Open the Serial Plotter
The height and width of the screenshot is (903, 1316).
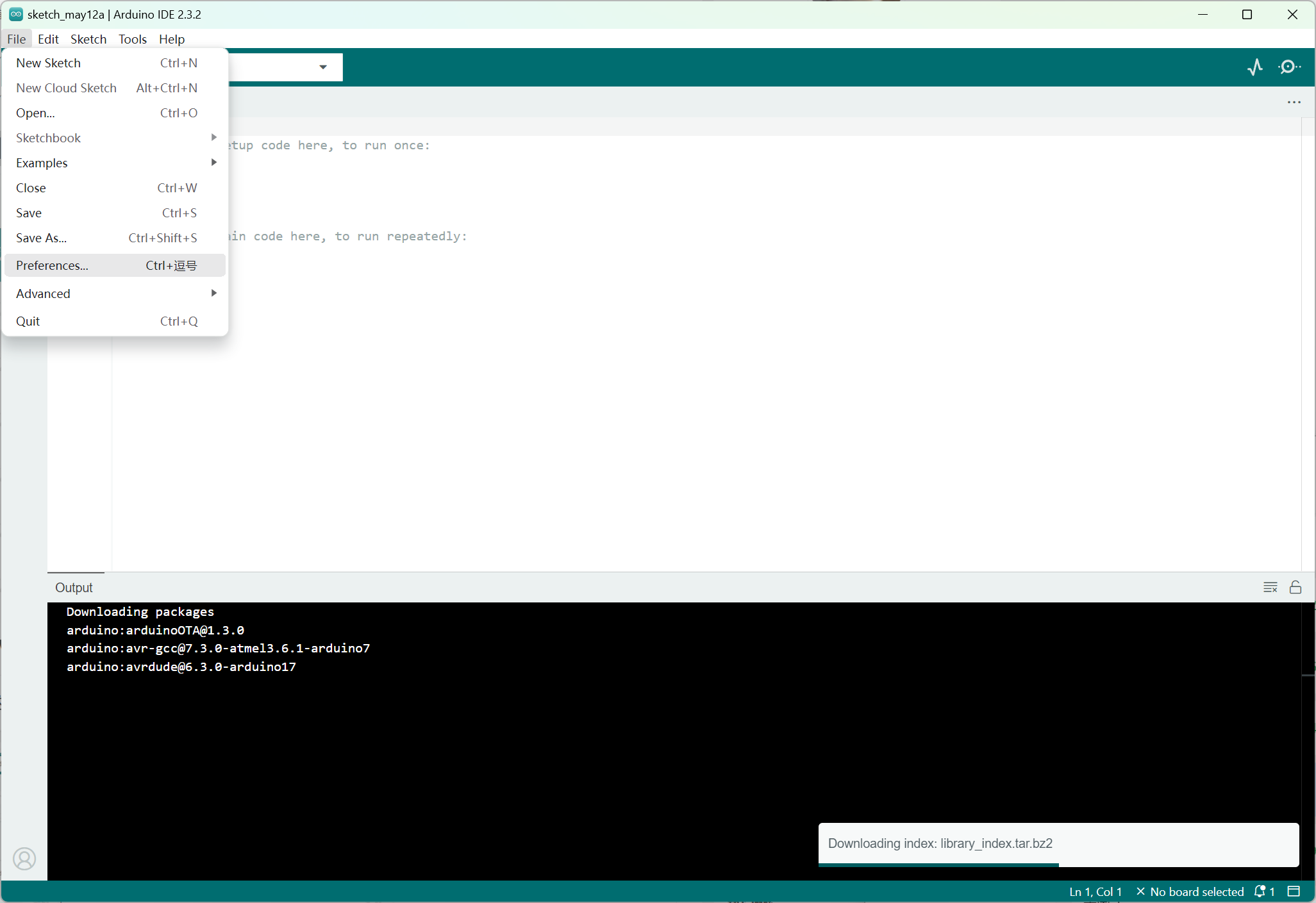pyautogui.click(x=1255, y=67)
